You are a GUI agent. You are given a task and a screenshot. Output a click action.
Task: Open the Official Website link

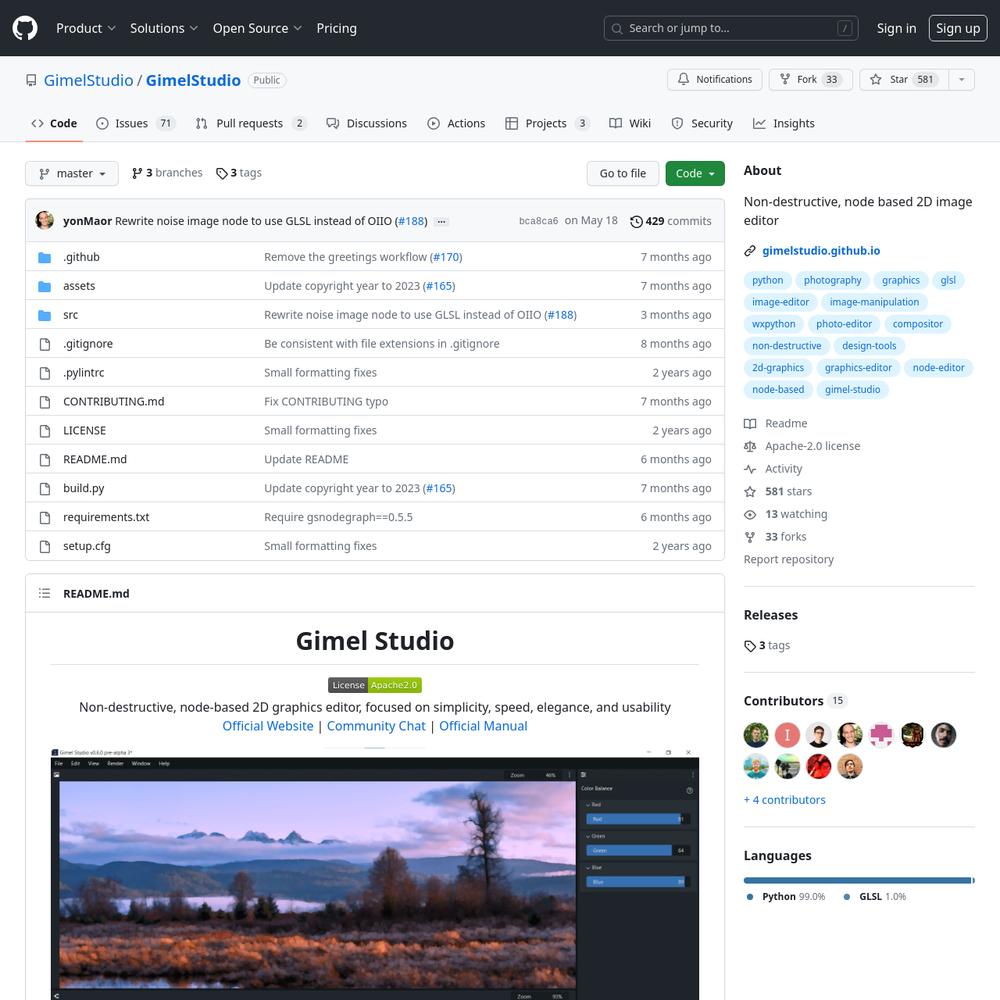268,726
